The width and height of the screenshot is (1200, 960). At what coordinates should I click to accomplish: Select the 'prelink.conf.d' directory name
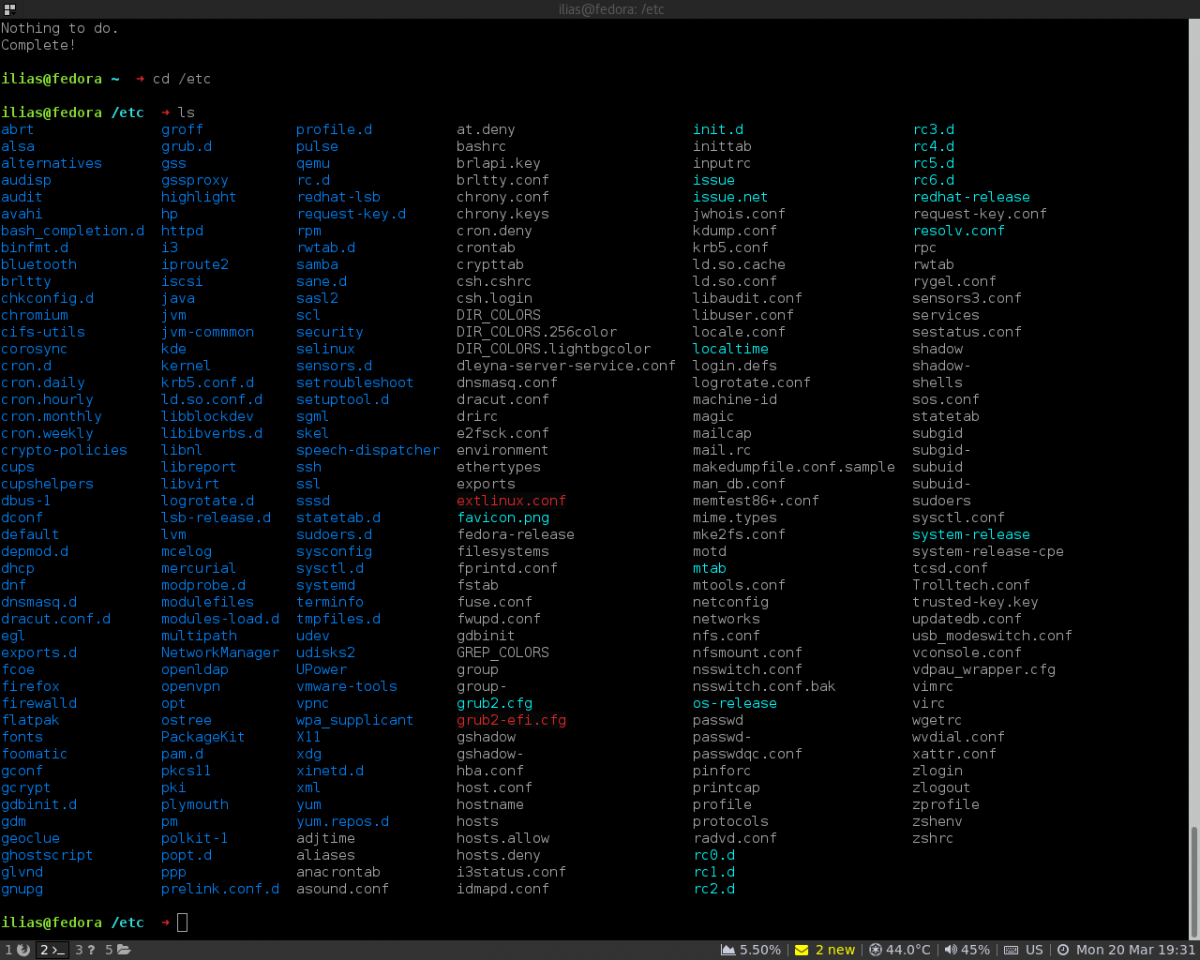(x=220, y=889)
